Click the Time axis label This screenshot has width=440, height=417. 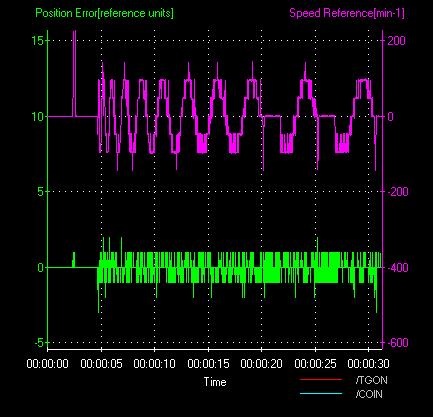pyautogui.click(x=215, y=382)
